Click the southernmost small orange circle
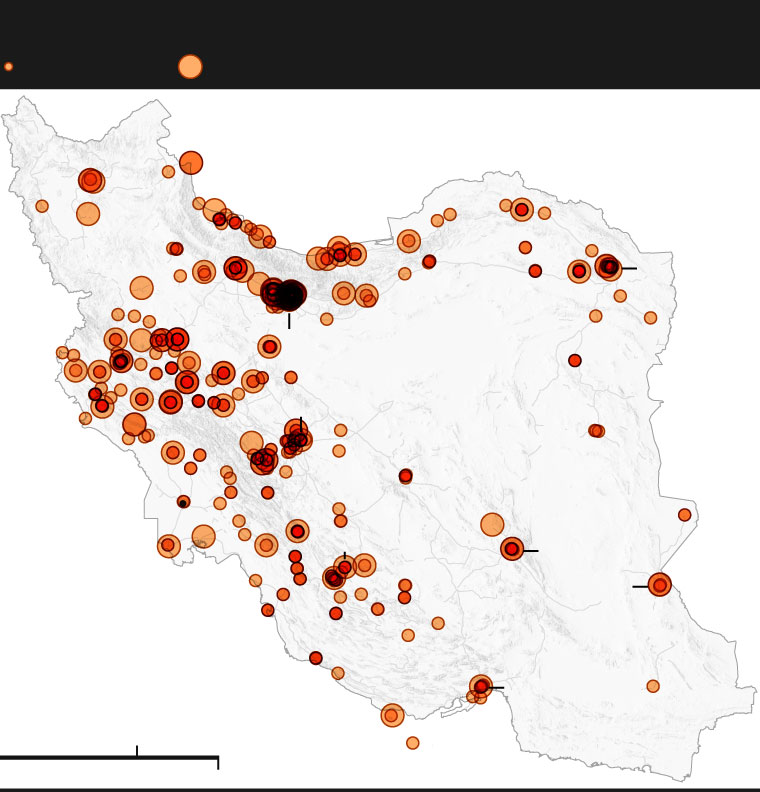Screen dimensions: 760x792 [413, 743]
